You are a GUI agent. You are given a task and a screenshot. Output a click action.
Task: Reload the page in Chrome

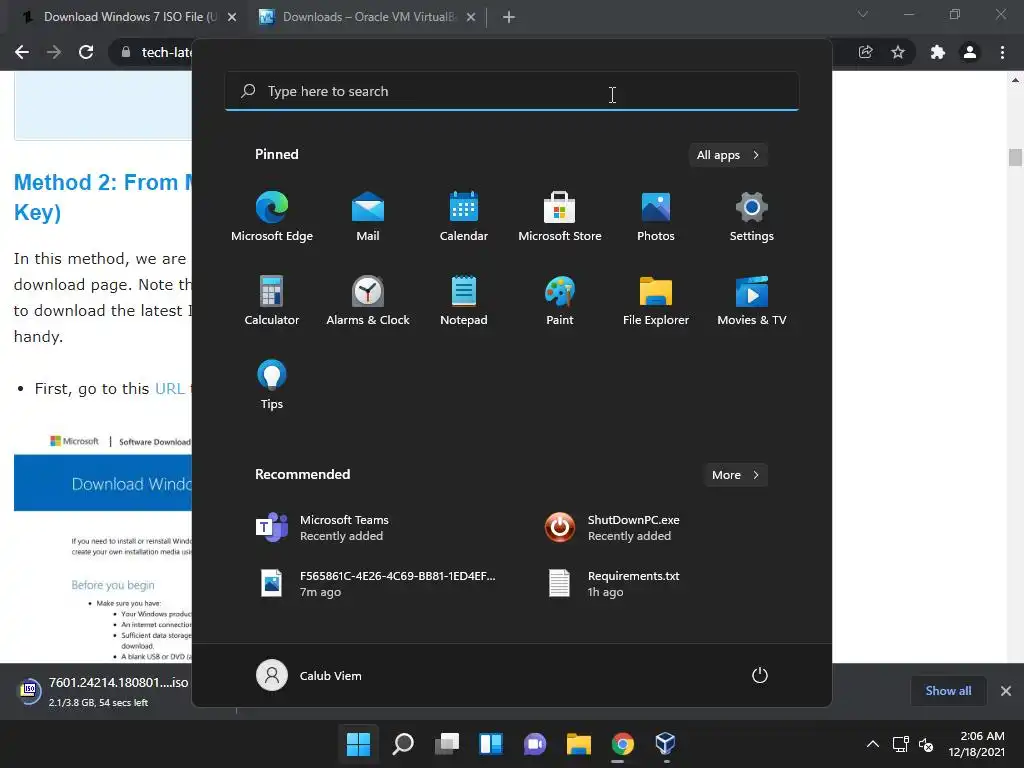86,52
